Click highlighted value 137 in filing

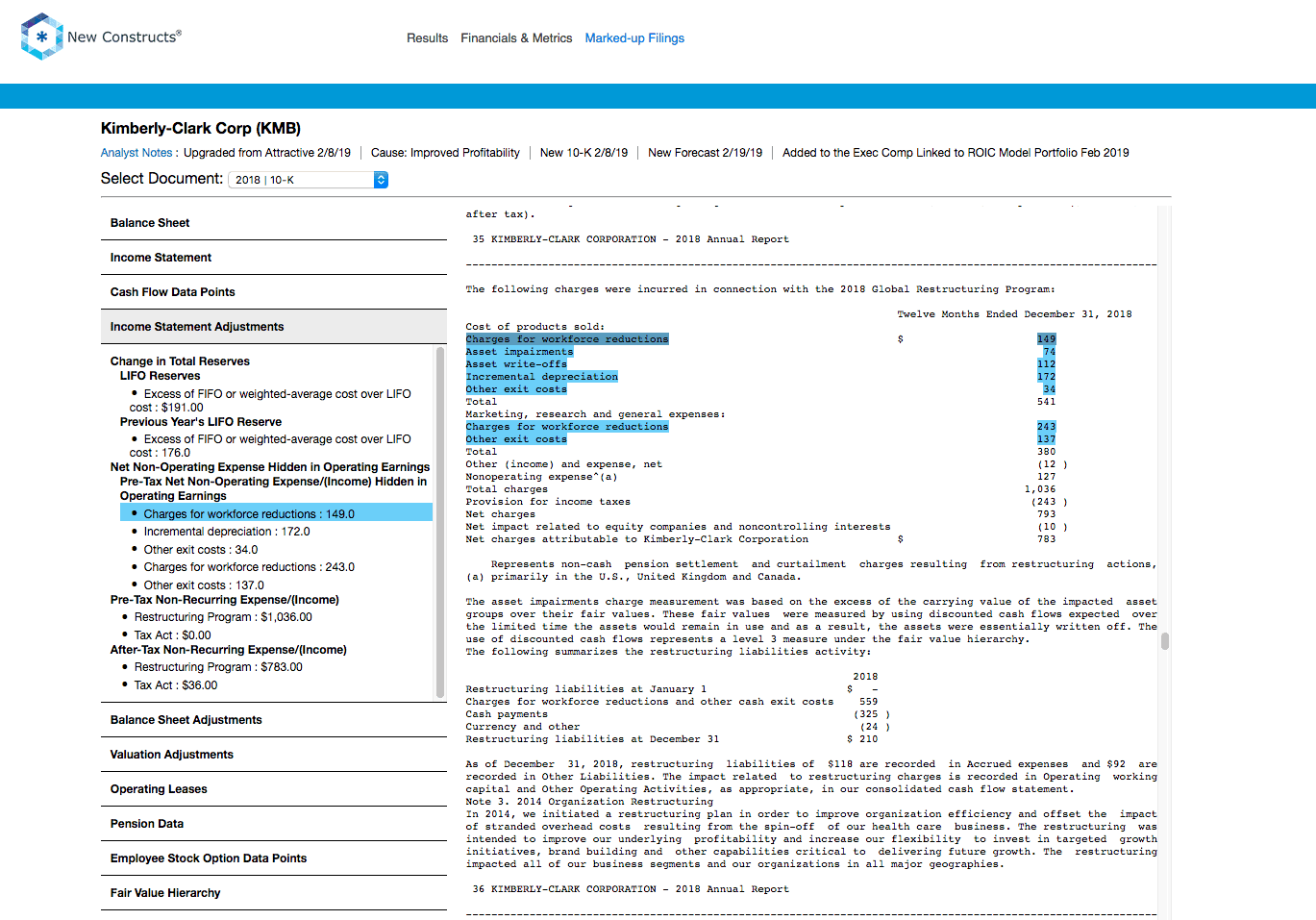(x=1046, y=439)
